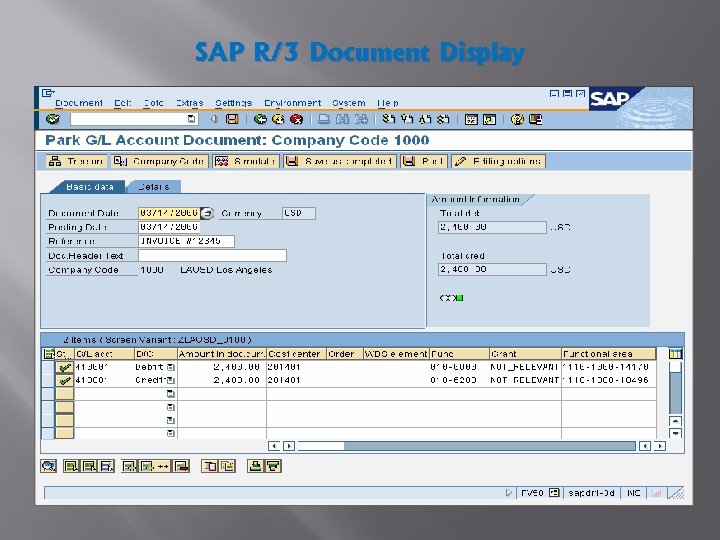Open the D/C dropdown on the Debit row

tap(171, 367)
